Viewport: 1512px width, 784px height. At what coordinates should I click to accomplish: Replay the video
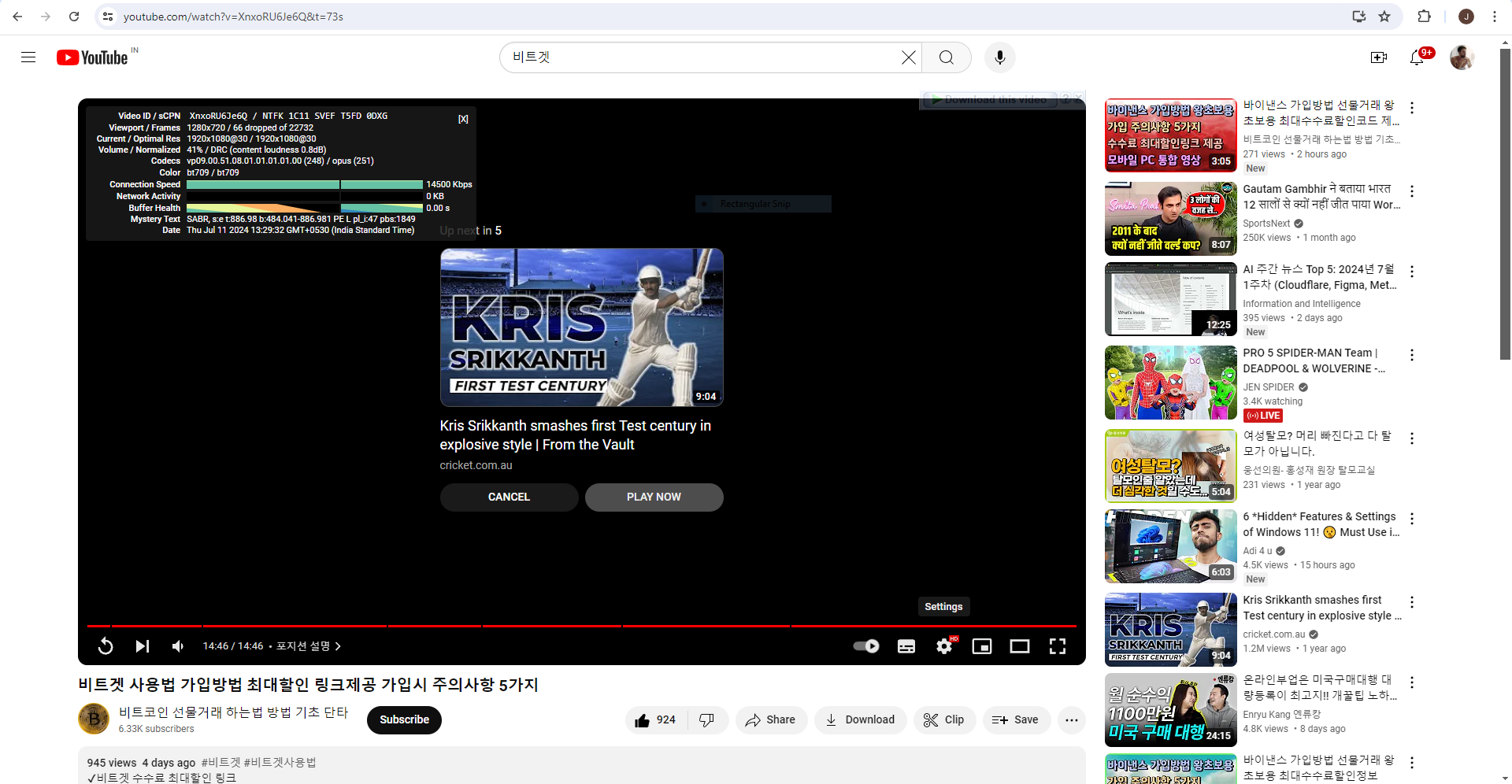point(106,646)
